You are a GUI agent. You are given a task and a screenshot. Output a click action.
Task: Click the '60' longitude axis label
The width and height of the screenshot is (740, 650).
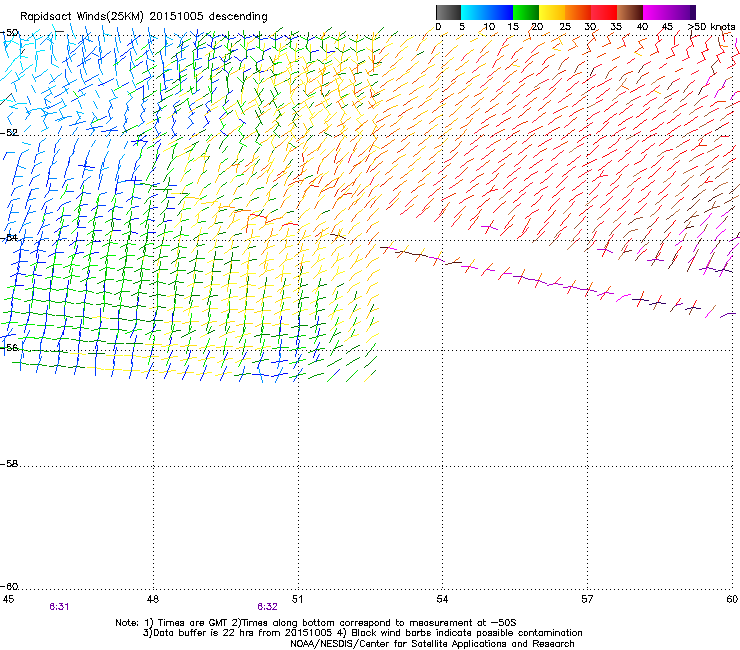pyautogui.click(x=732, y=599)
